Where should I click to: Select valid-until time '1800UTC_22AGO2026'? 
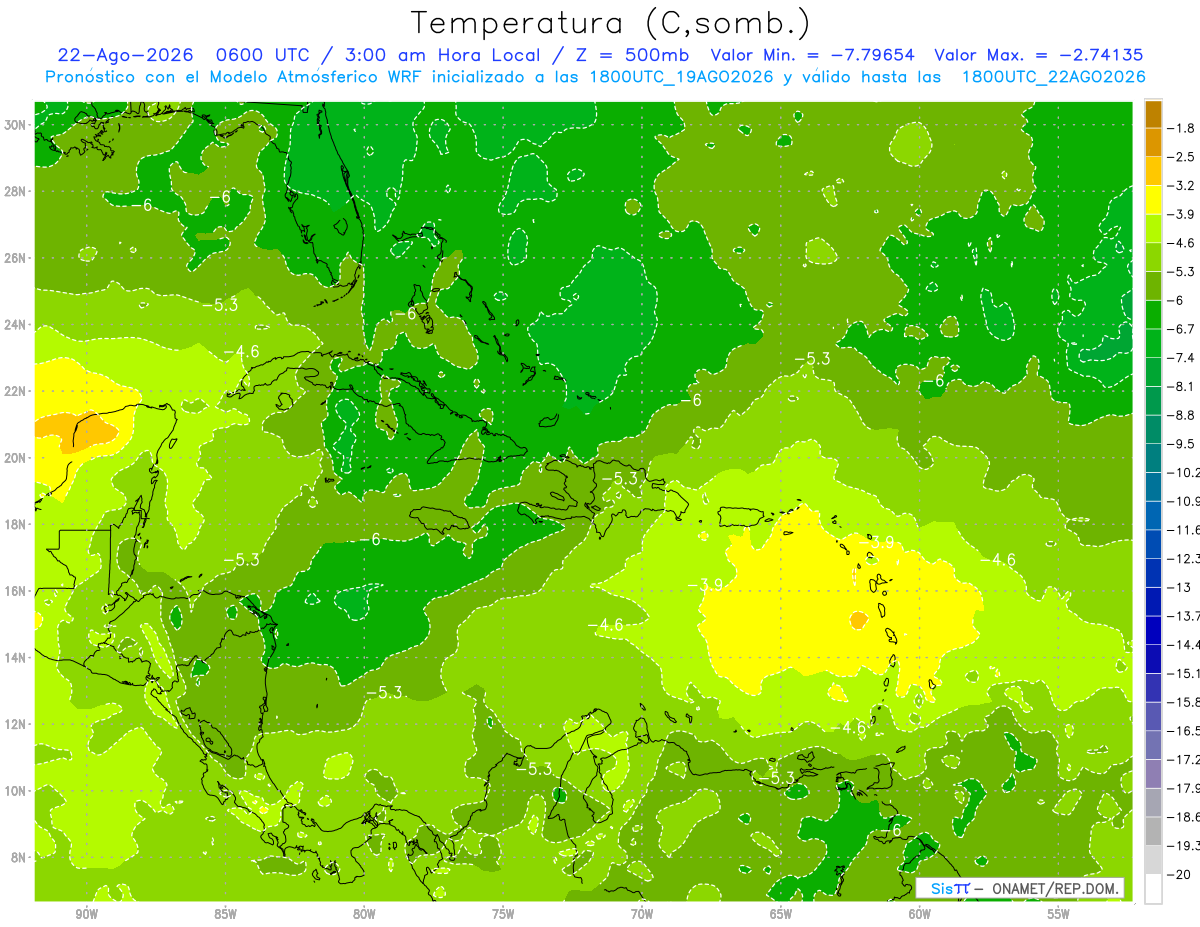(1053, 77)
